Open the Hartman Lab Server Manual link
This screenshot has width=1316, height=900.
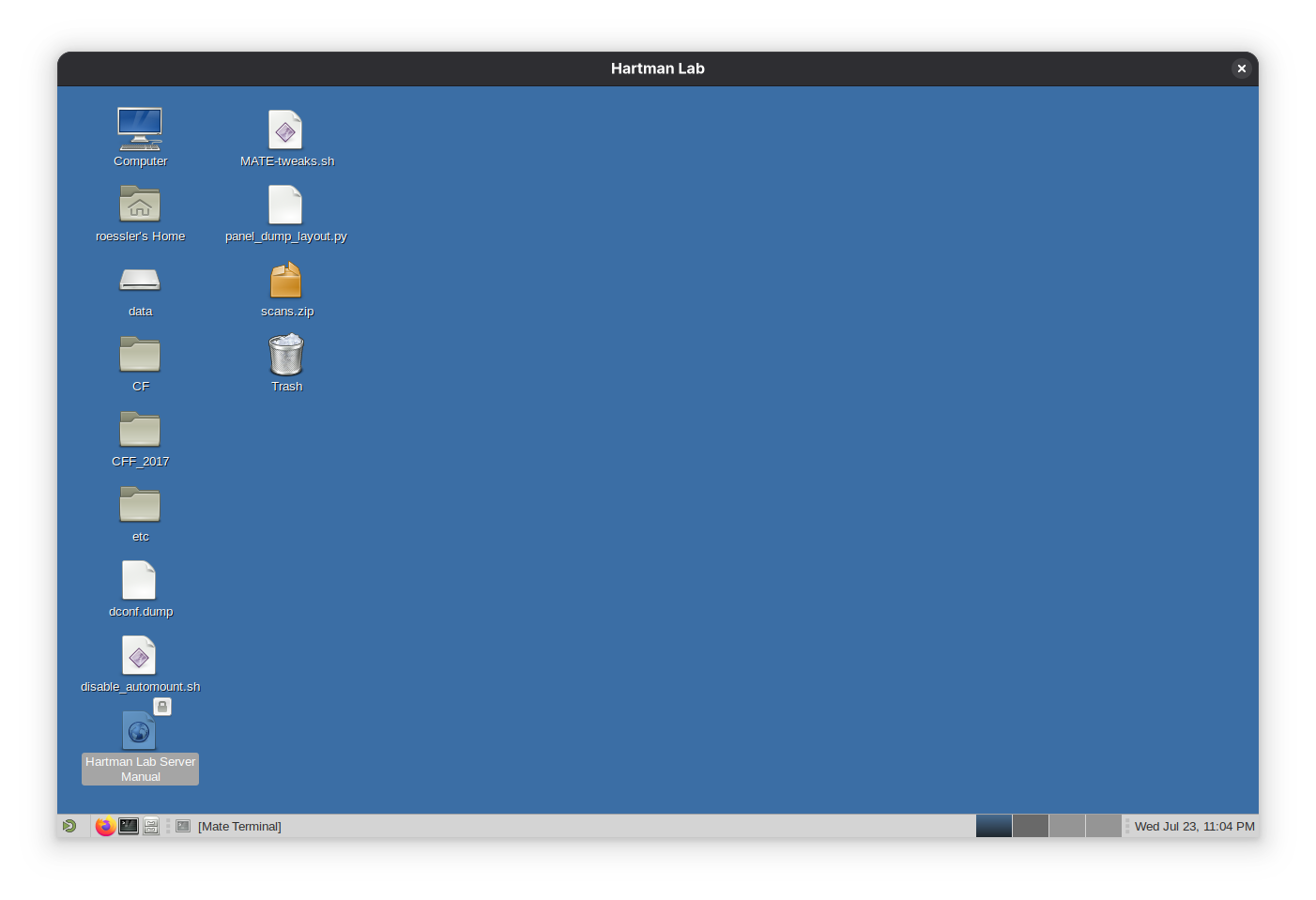tap(139, 730)
